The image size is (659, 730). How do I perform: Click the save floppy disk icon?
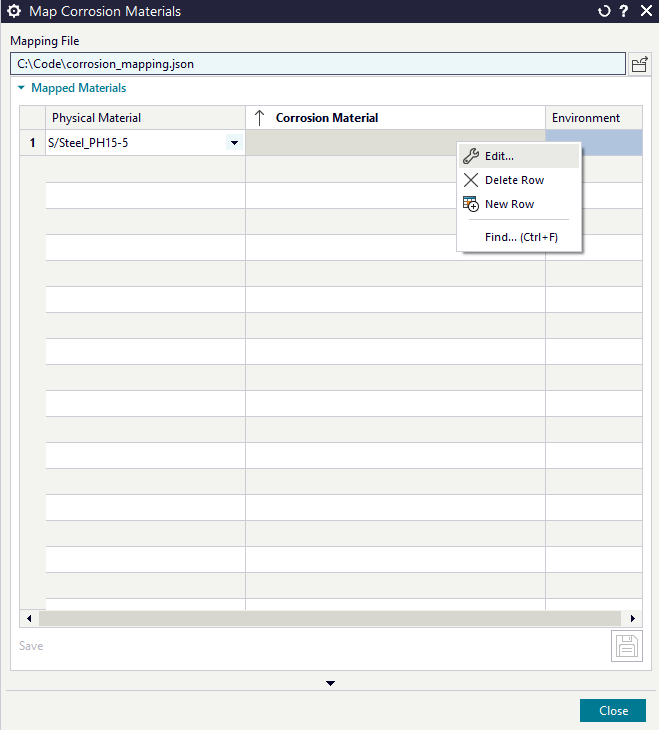(626, 647)
